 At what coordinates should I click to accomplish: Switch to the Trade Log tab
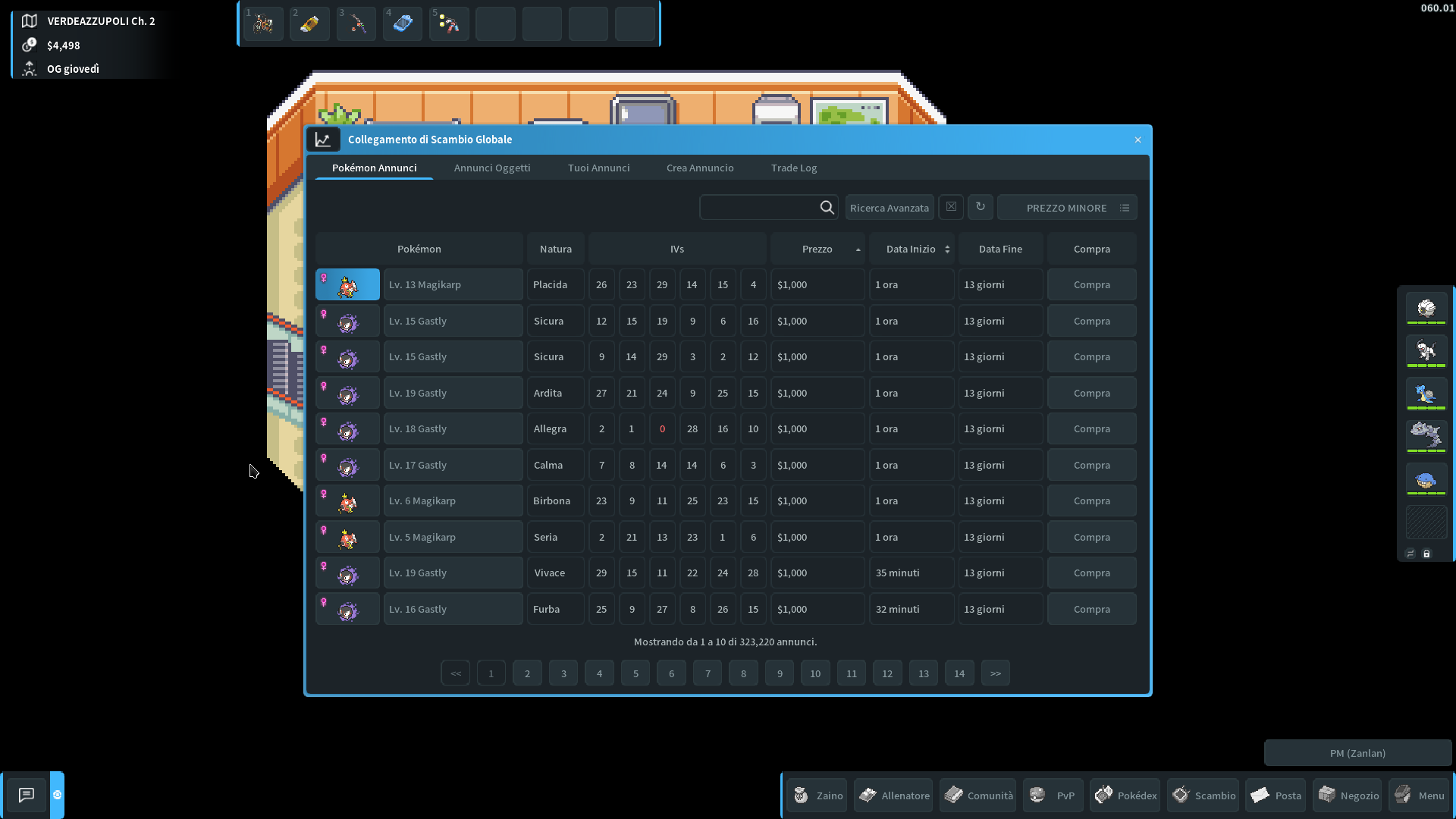tap(794, 168)
